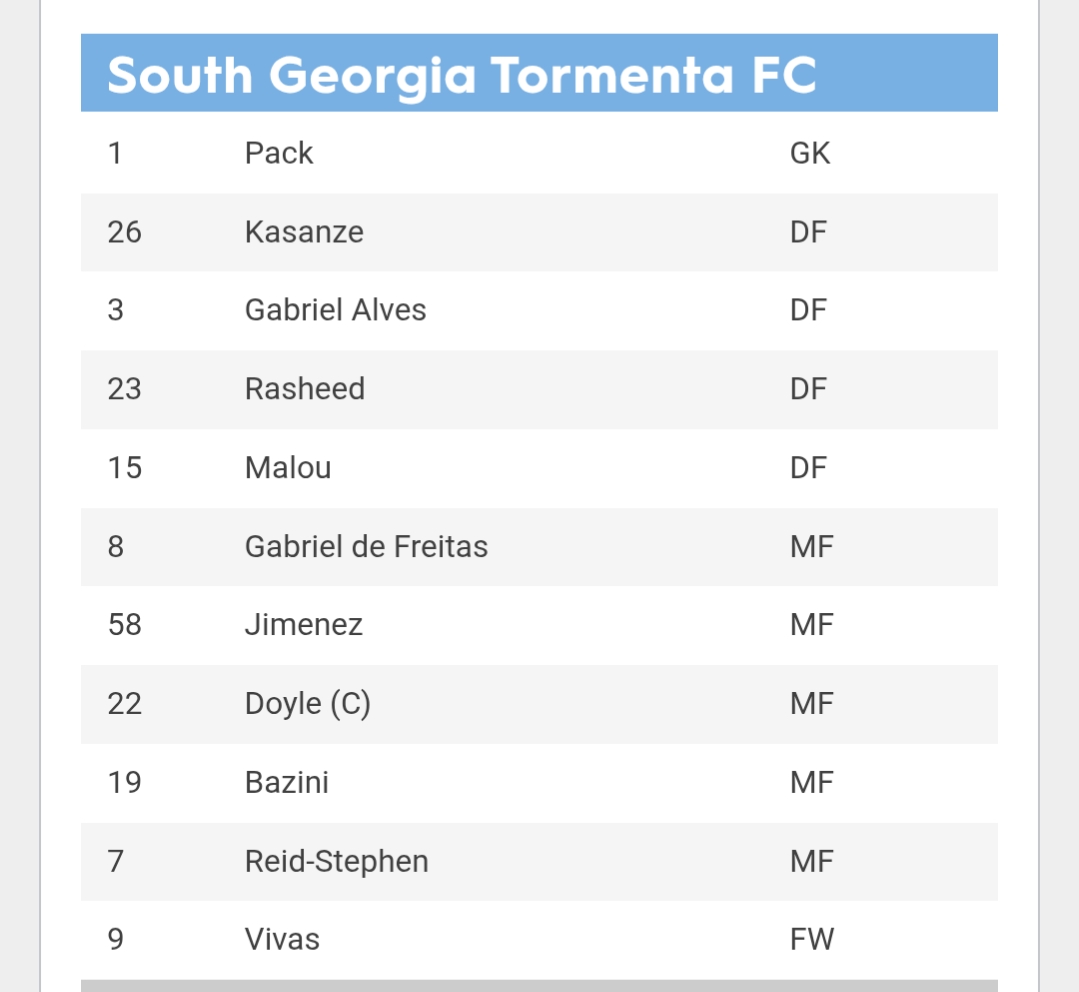Select Malou in the lineup table
Image resolution: width=1079 pixels, height=992 pixels.
(288, 467)
